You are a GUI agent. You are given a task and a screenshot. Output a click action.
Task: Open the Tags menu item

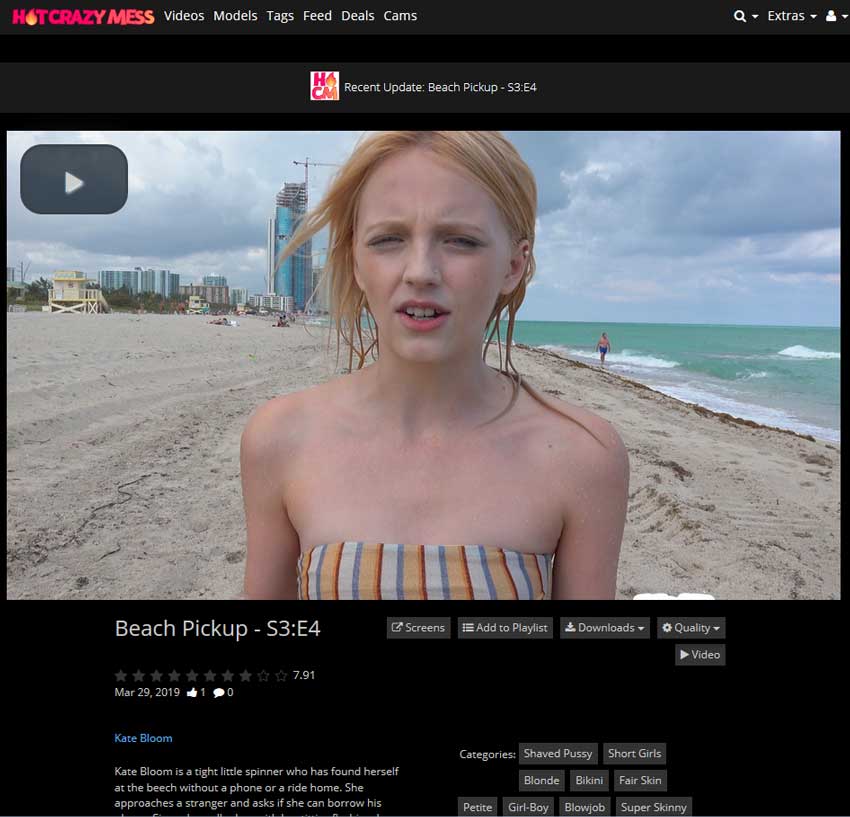click(x=280, y=16)
